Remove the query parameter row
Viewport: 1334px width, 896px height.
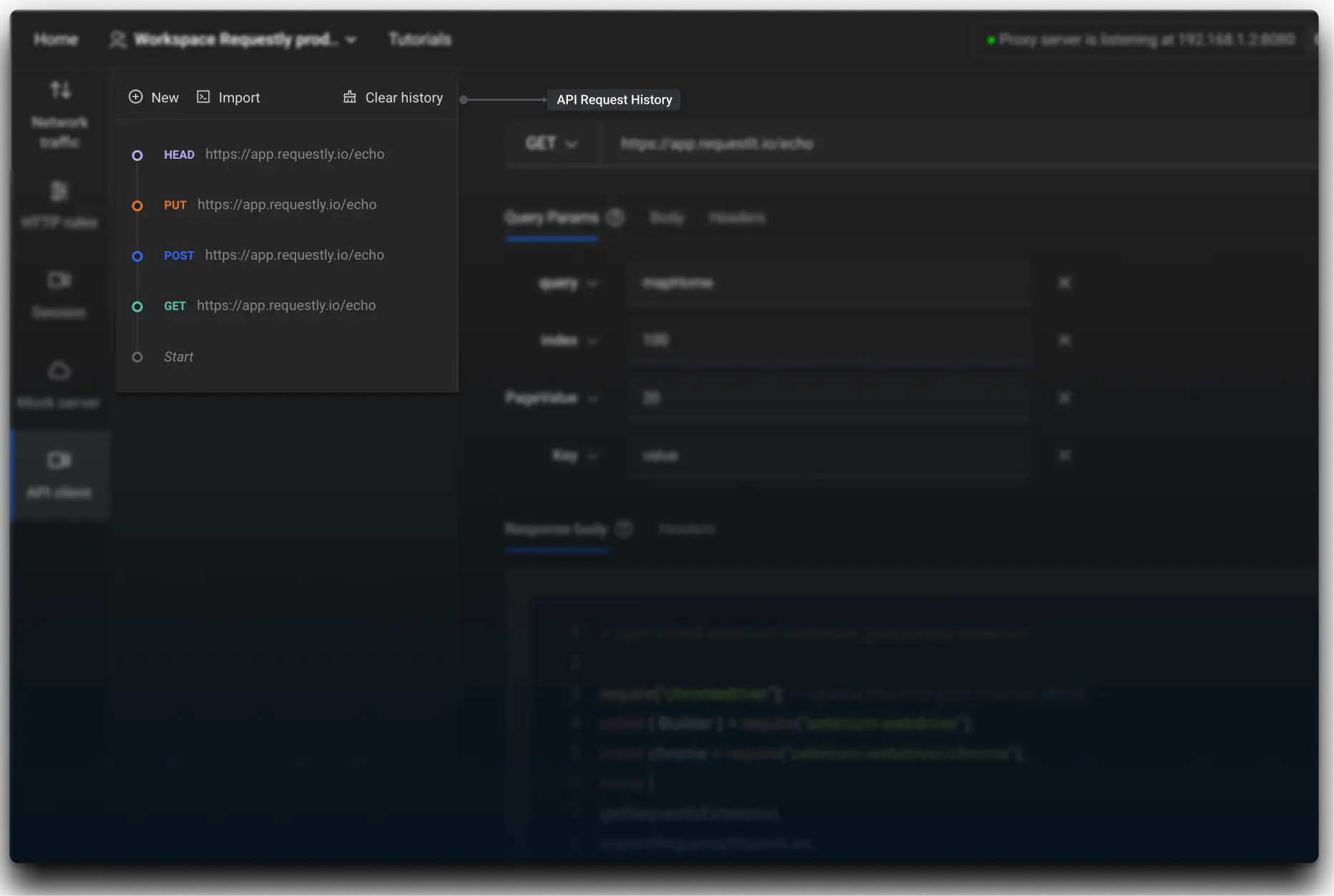(x=1064, y=283)
